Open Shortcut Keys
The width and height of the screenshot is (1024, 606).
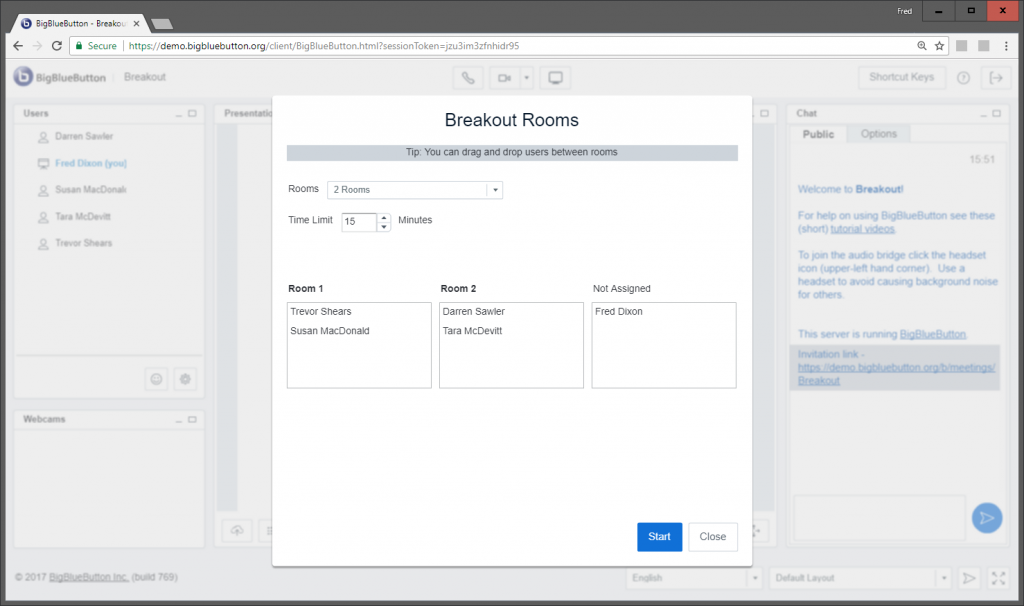(x=901, y=77)
